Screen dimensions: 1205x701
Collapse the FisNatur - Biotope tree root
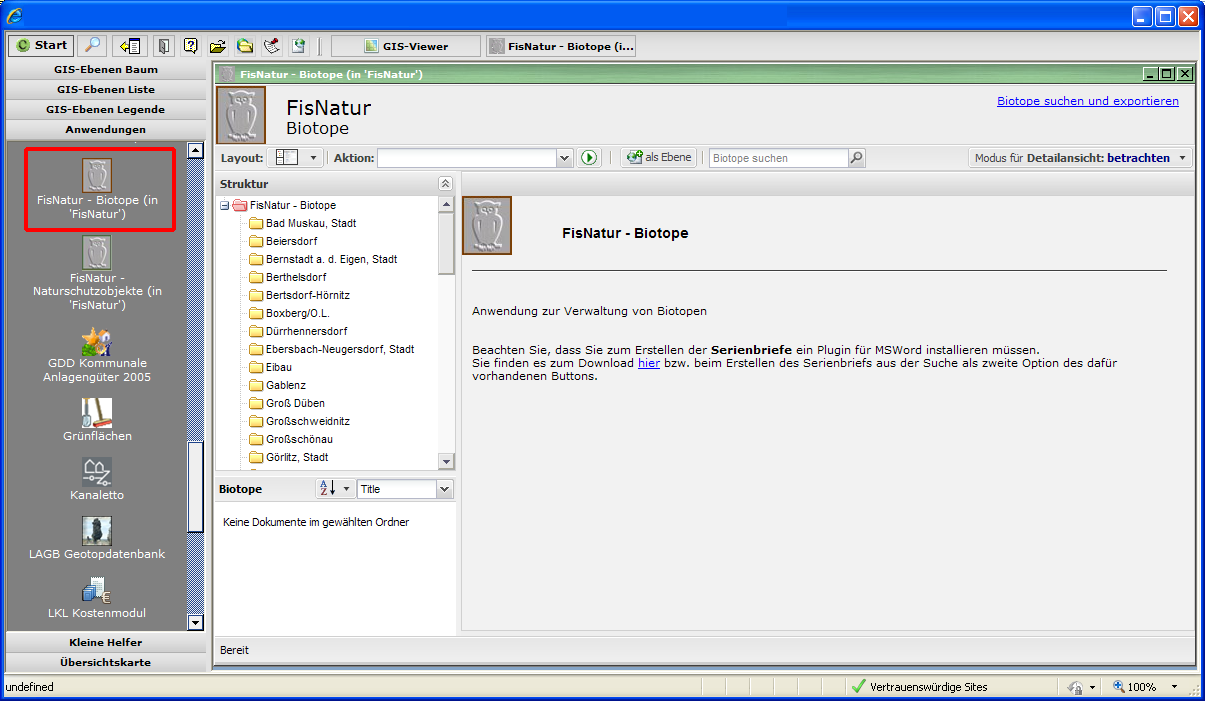click(225, 206)
